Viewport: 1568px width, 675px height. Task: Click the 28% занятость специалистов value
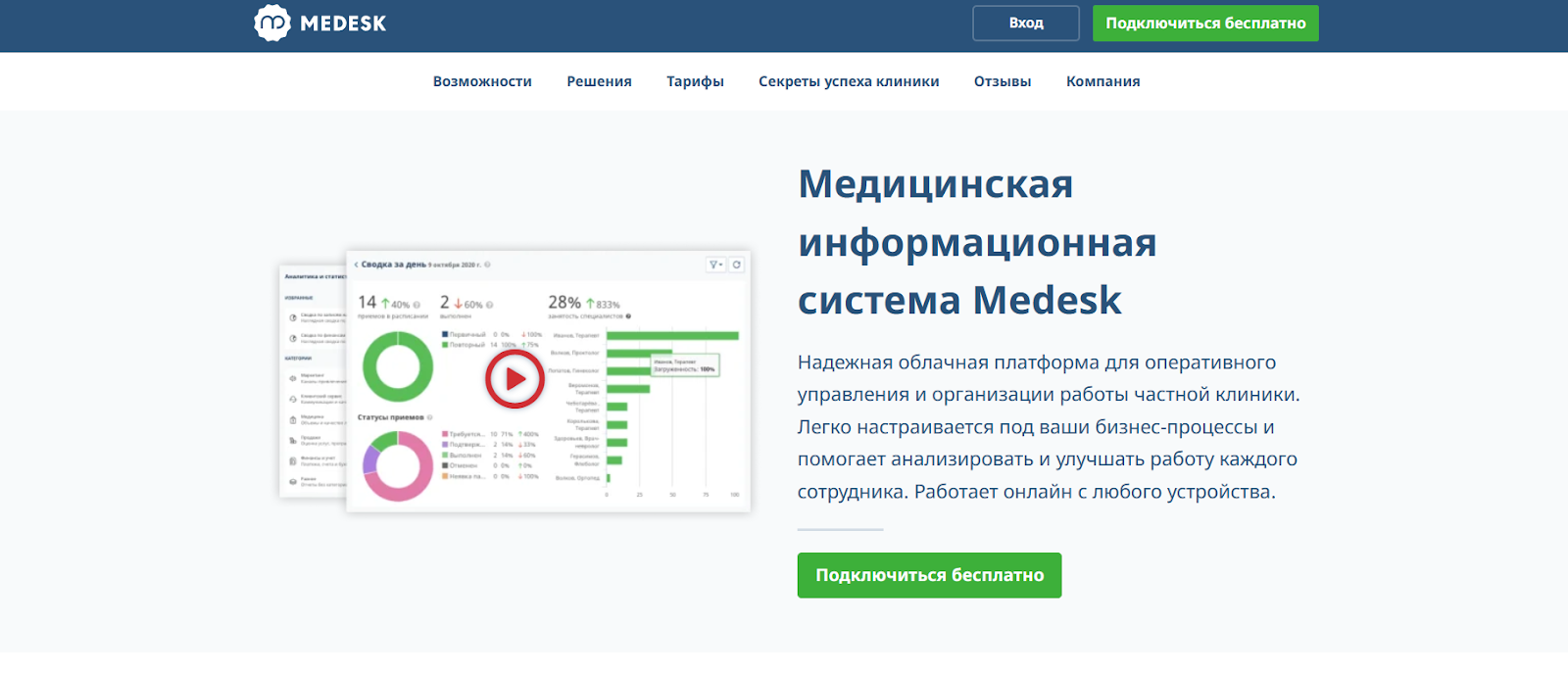[x=564, y=303]
